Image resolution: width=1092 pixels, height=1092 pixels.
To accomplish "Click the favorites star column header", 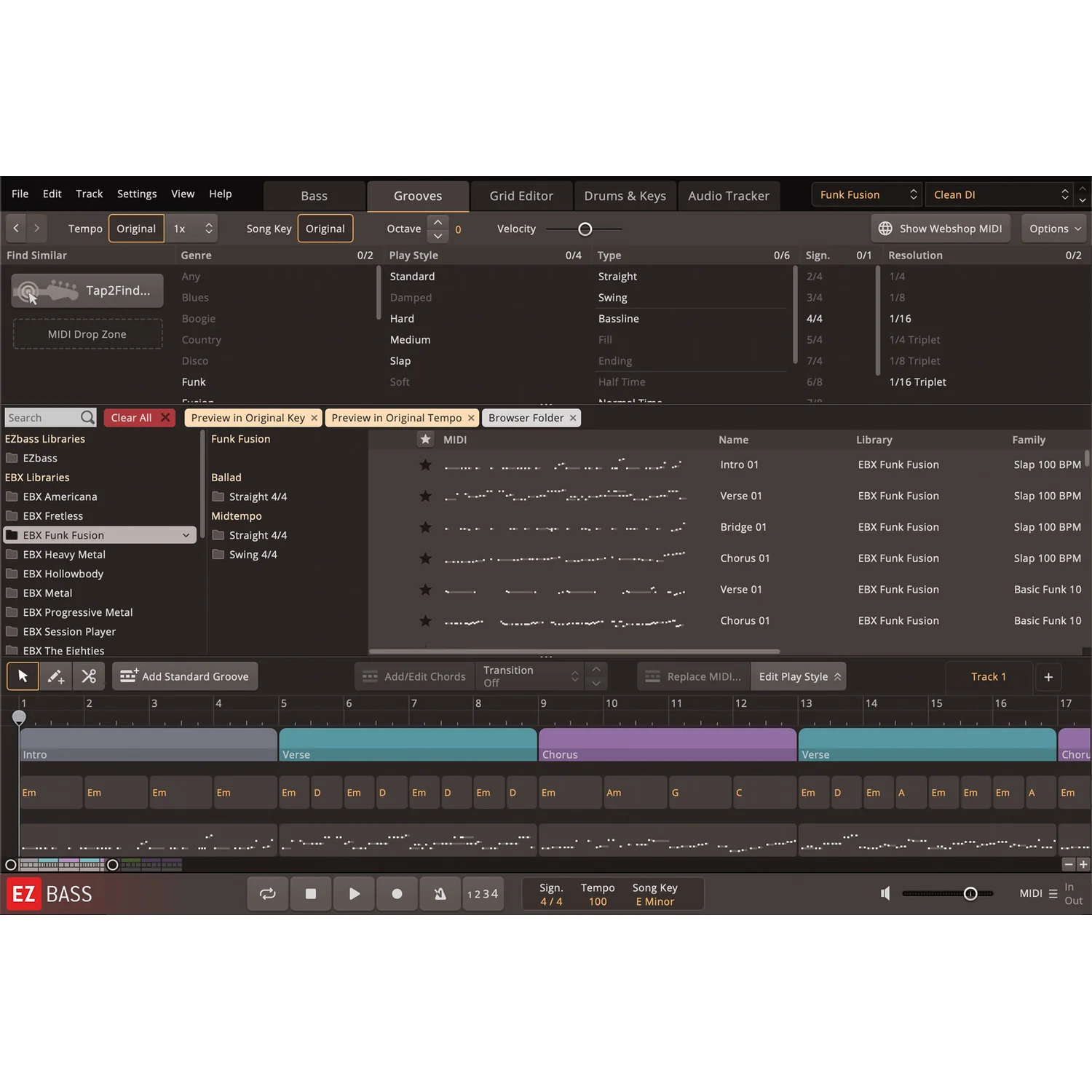I will [x=426, y=439].
